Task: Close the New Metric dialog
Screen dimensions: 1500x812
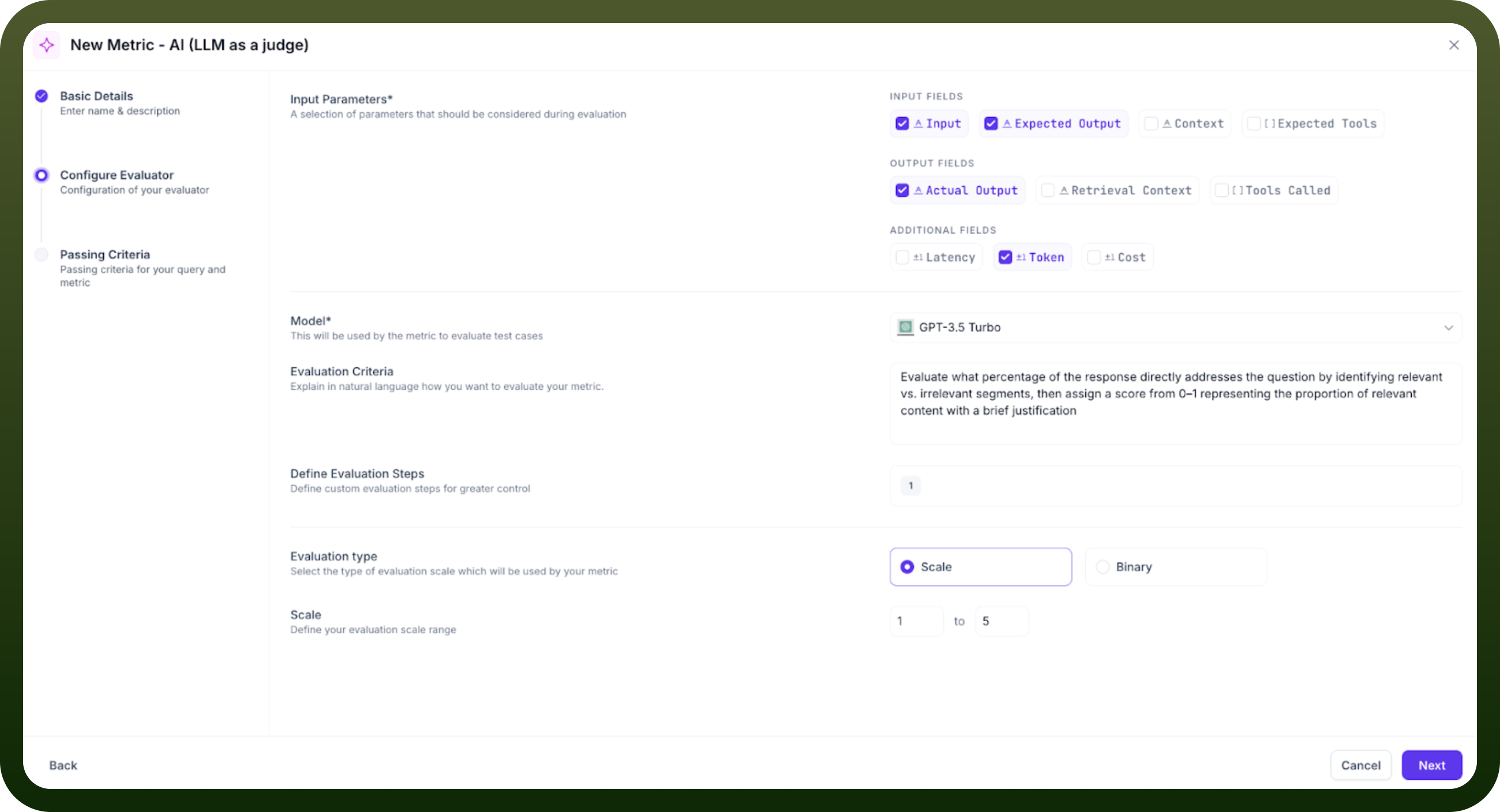Action: (1453, 45)
